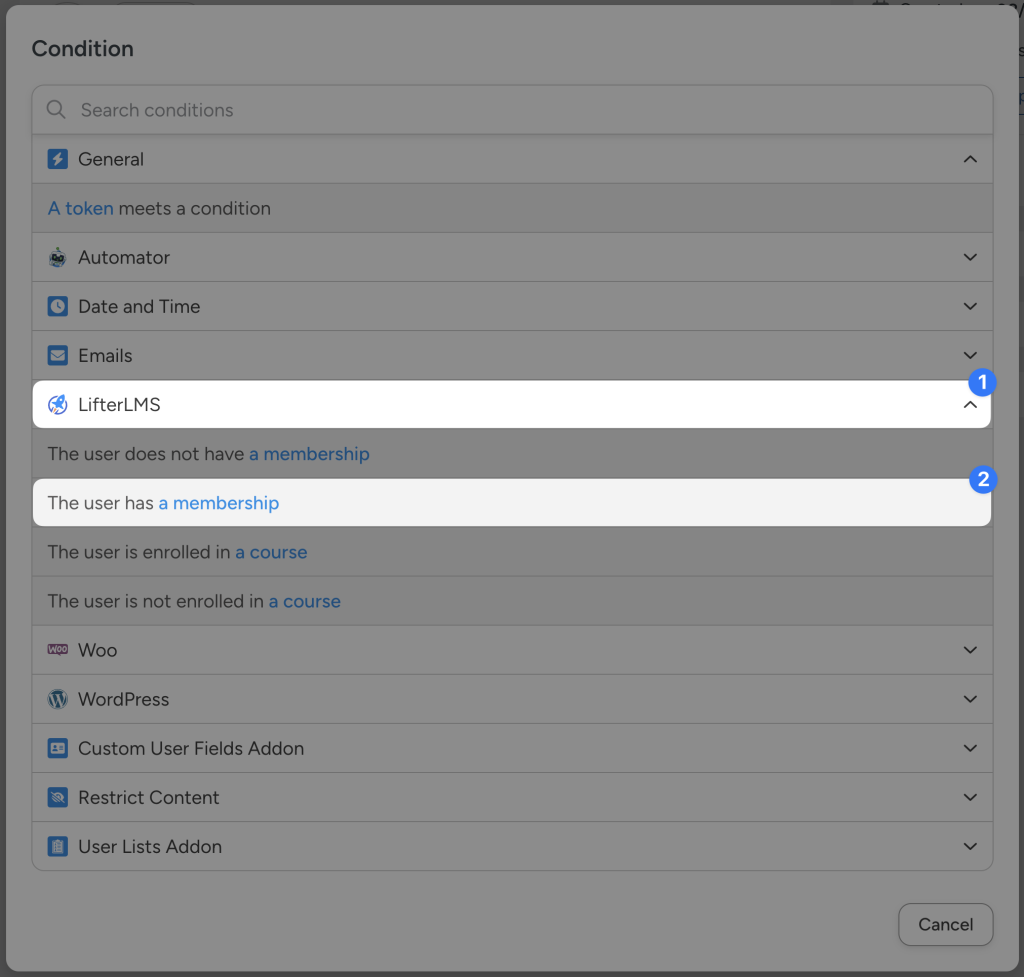Choose 'The user does not have a membership'

coord(207,453)
